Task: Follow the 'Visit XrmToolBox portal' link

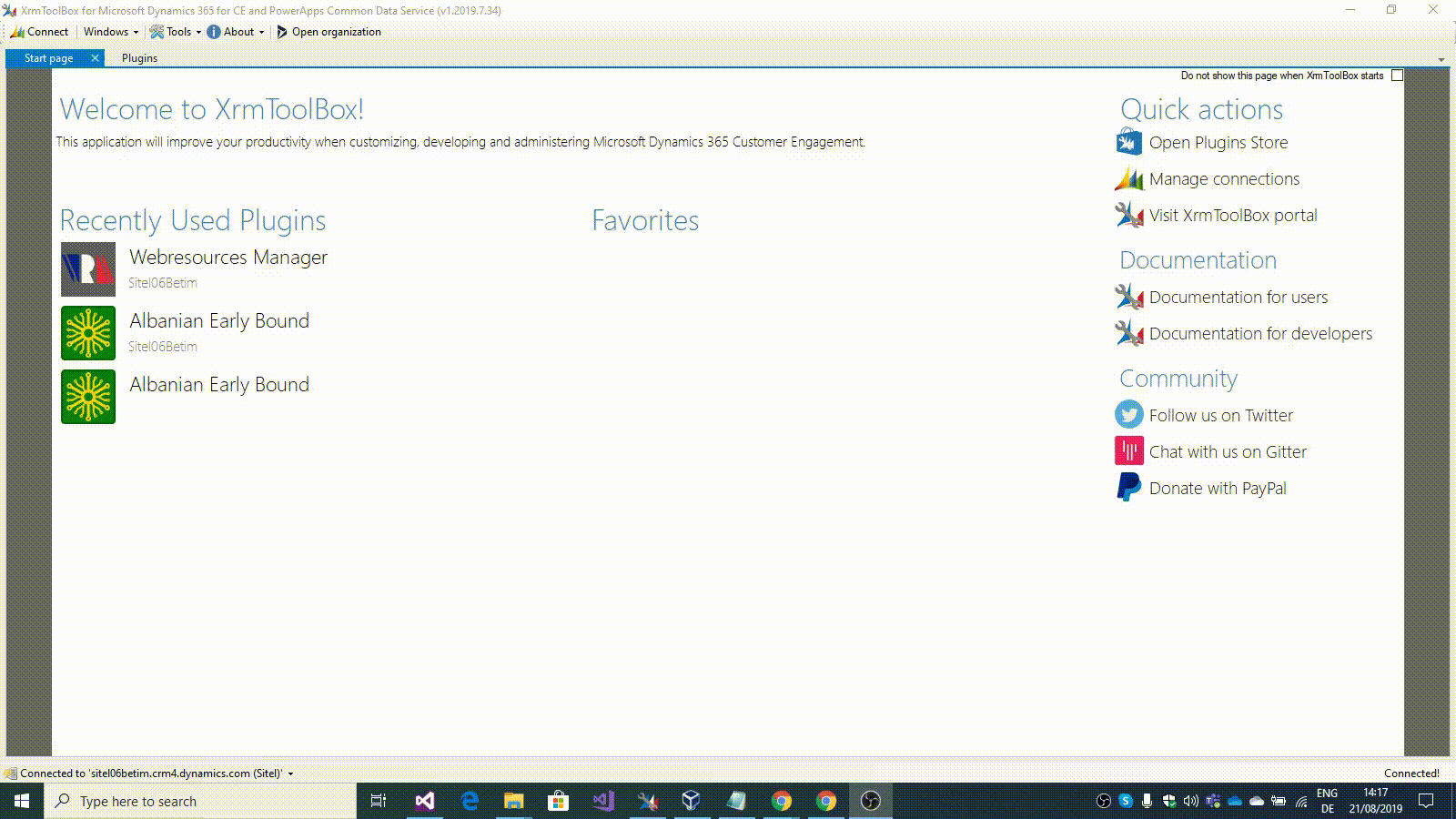Action: point(1233,215)
